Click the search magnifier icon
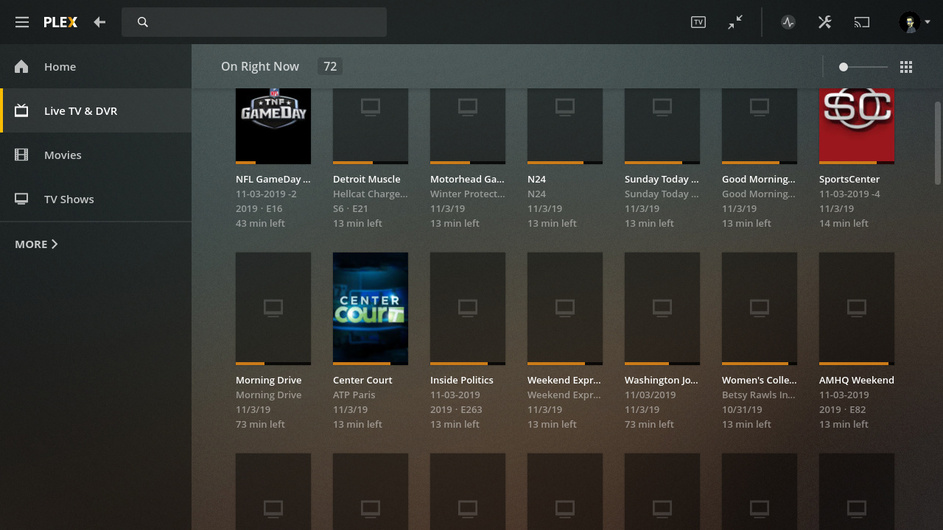Image resolution: width=943 pixels, height=530 pixels. pyautogui.click(x=143, y=22)
